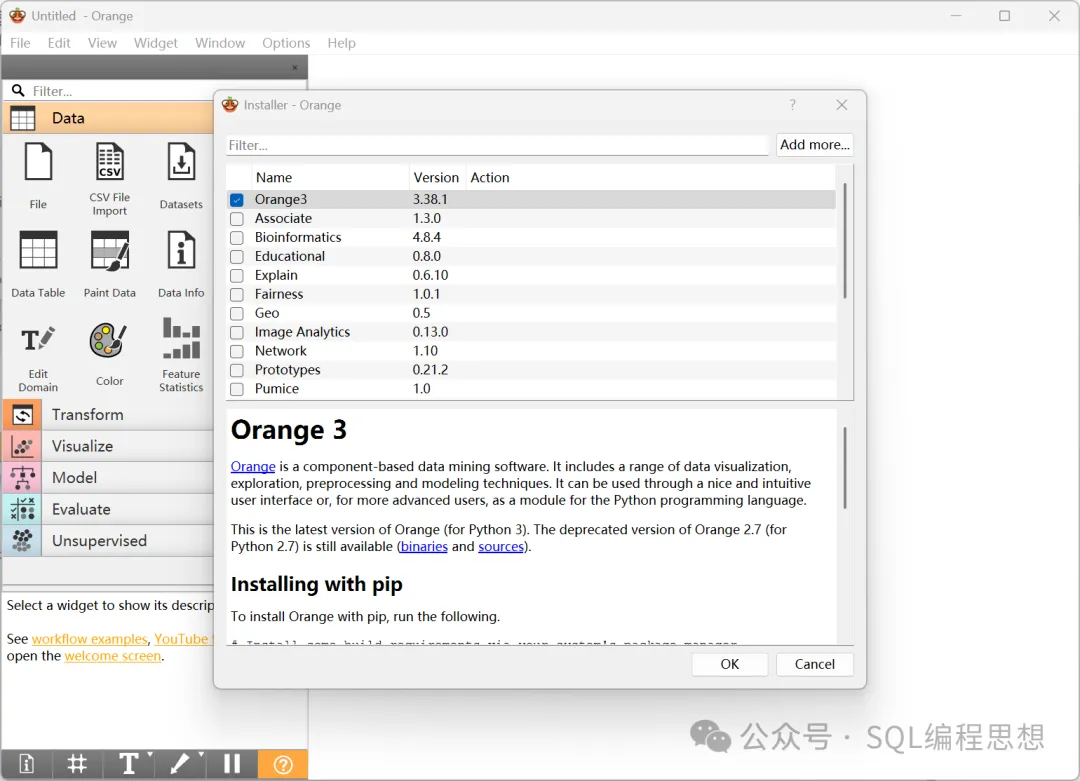Click the text annotation tool in bottom toolbar
The height and width of the screenshot is (781, 1080).
(129, 764)
